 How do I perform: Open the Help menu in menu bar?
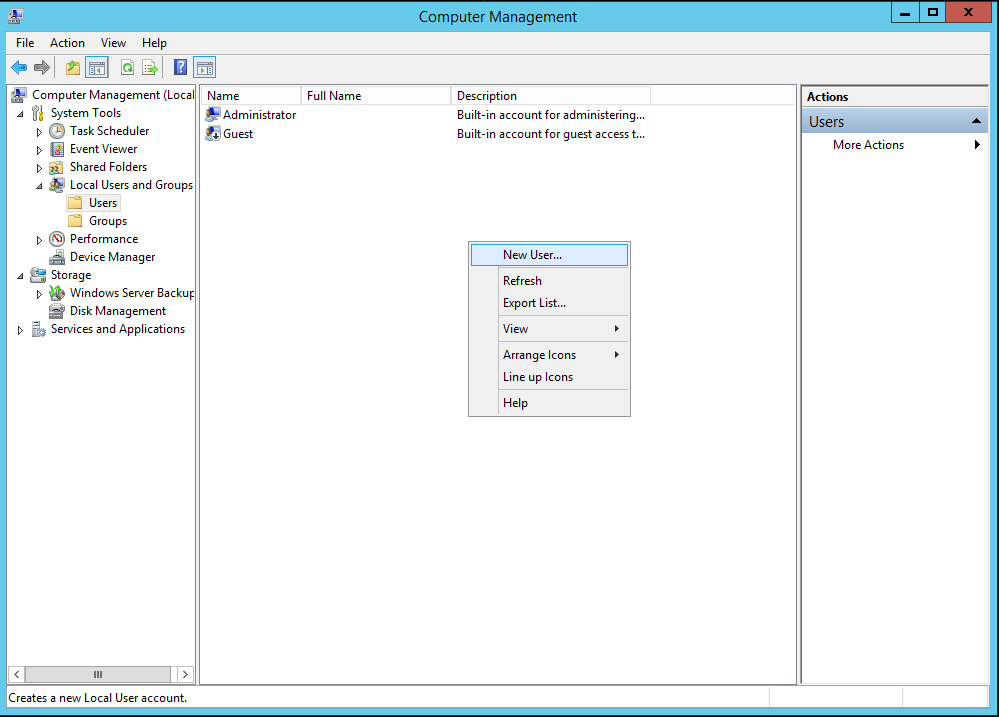point(154,43)
